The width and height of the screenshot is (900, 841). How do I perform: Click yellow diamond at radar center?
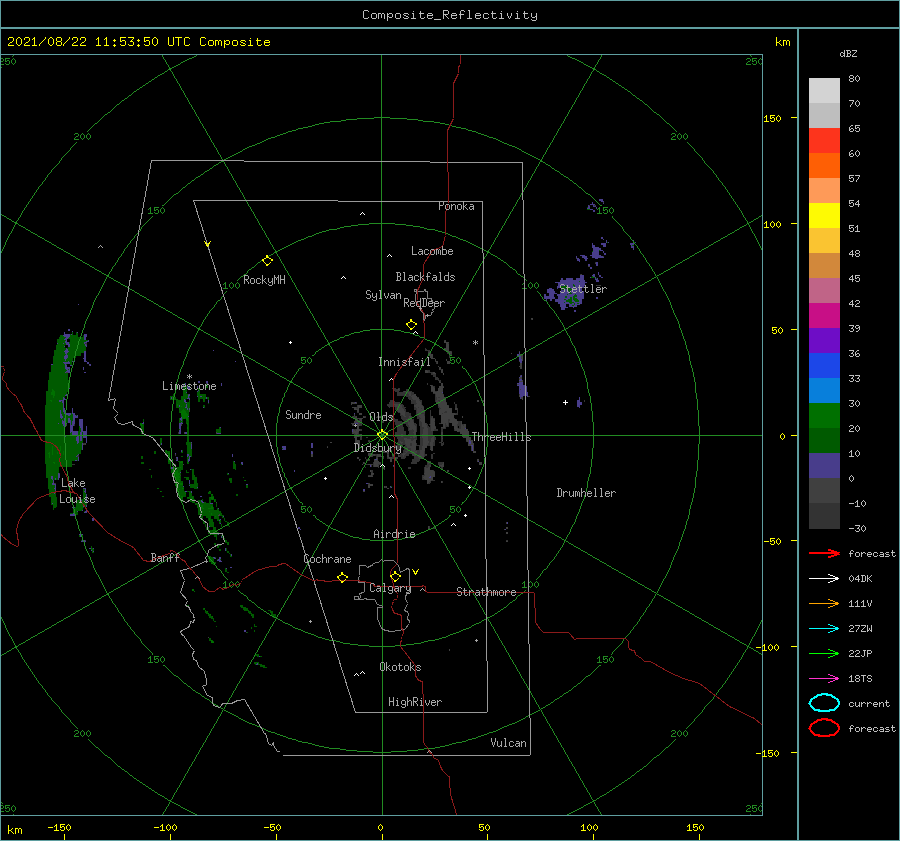[x=382, y=435]
